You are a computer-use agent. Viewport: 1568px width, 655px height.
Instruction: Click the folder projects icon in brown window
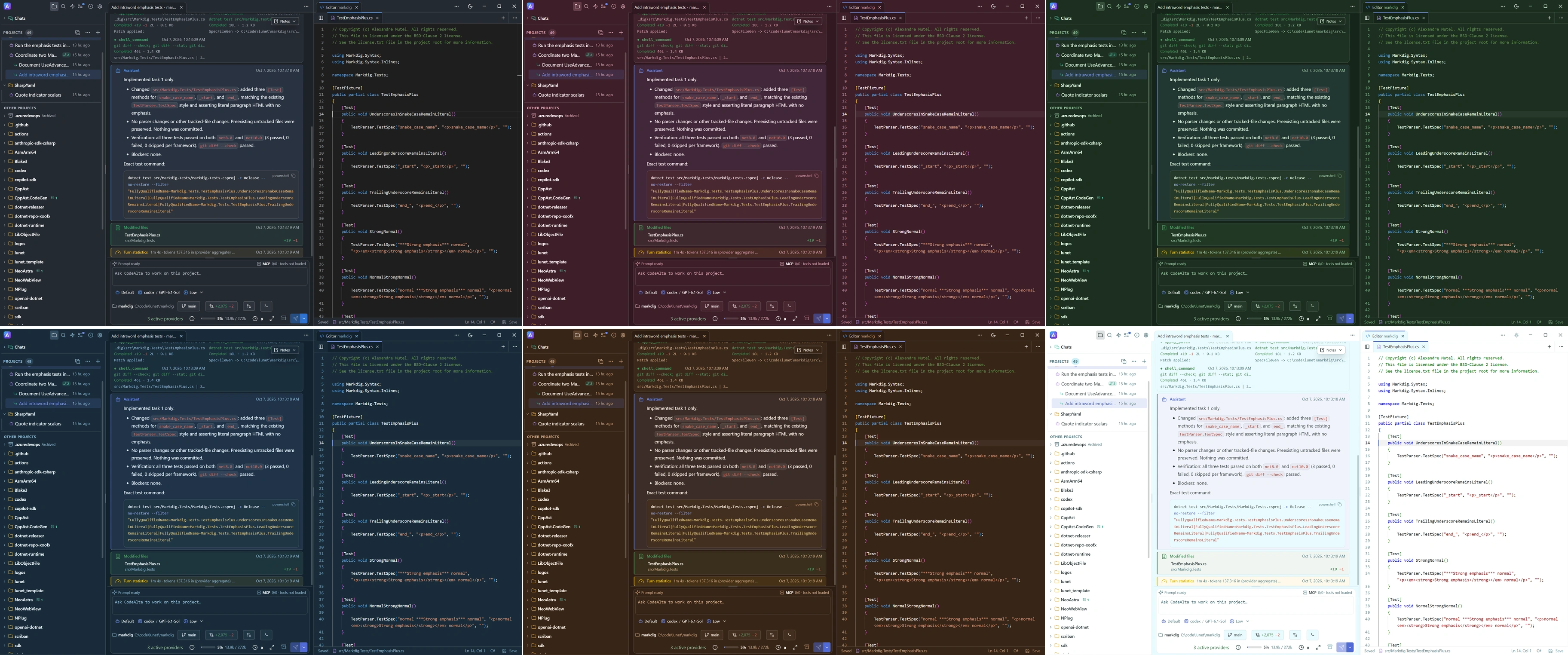pos(577,335)
